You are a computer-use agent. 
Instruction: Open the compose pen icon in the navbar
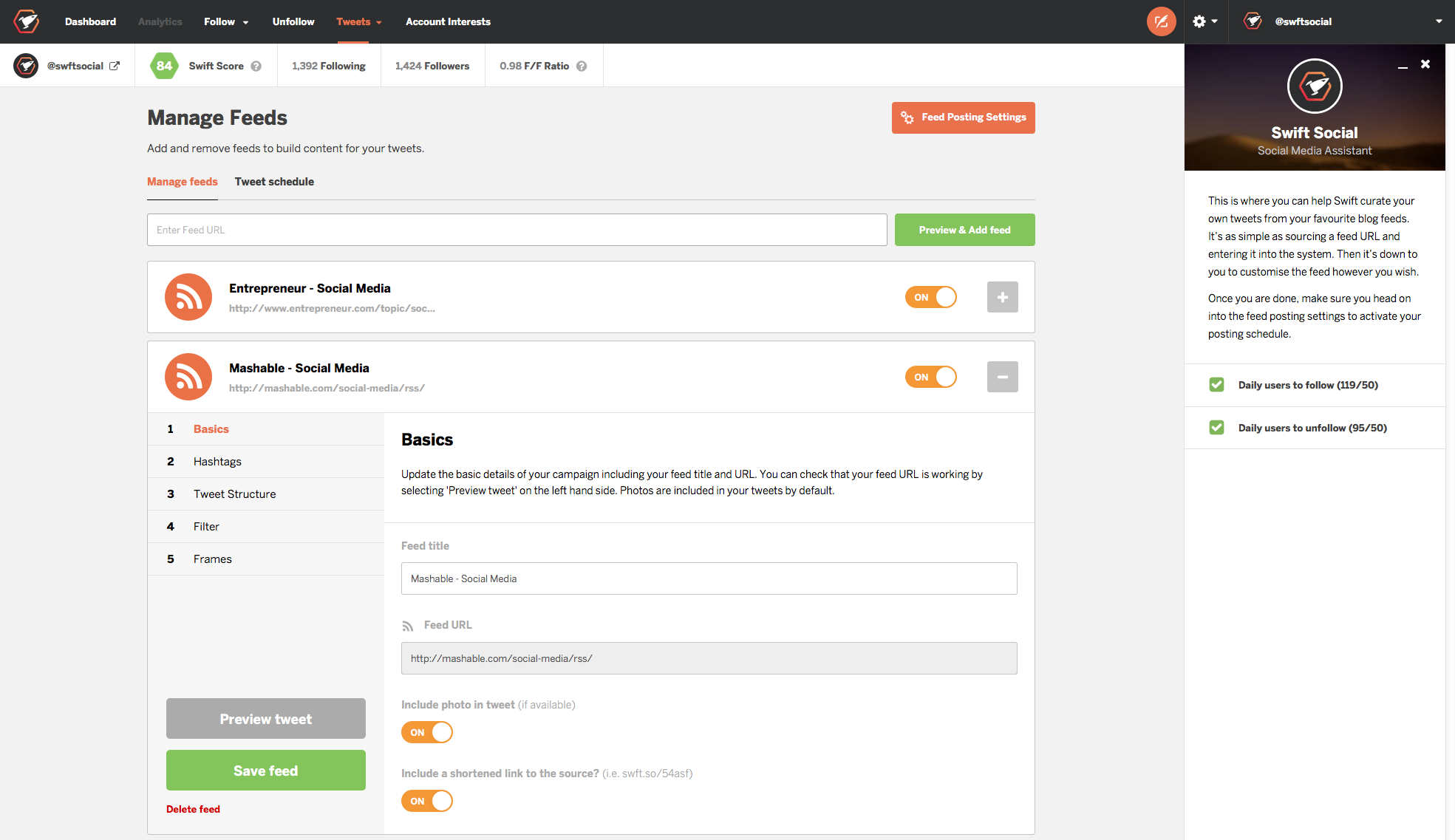1161,21
